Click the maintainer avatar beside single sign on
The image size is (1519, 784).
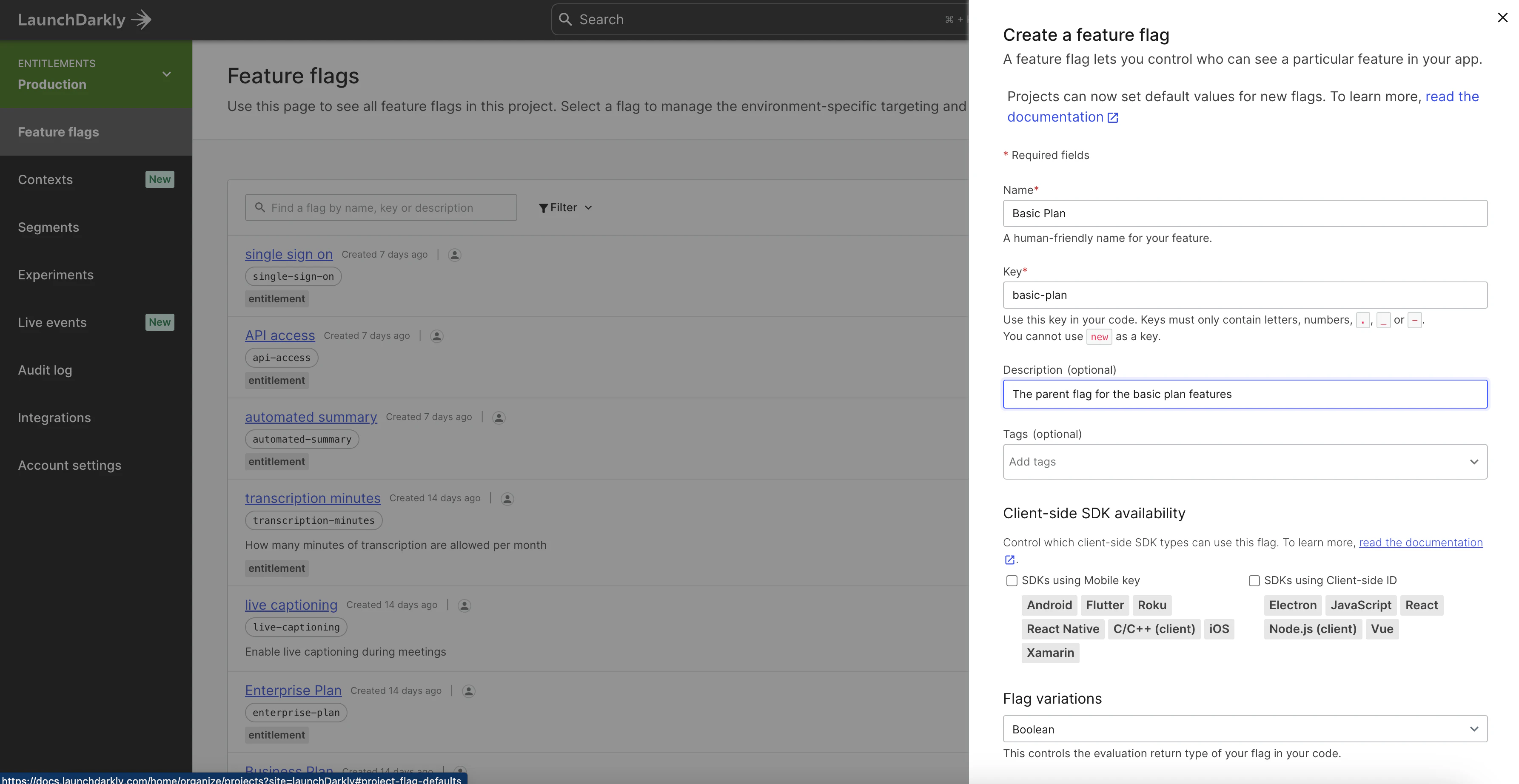click(x=454, y=254)
